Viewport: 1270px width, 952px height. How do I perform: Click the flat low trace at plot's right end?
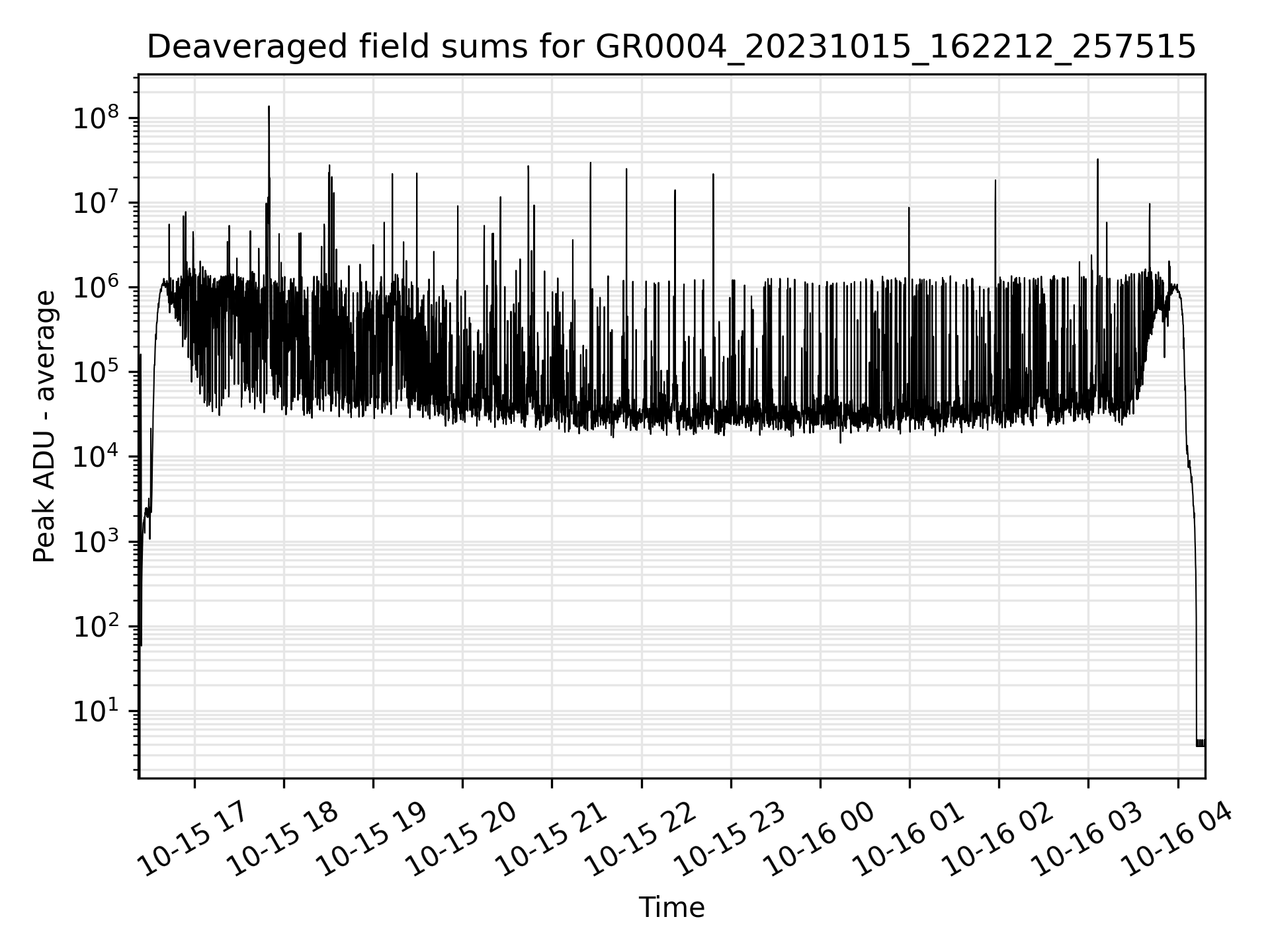pyautogui.click(x=1200, y=743)
